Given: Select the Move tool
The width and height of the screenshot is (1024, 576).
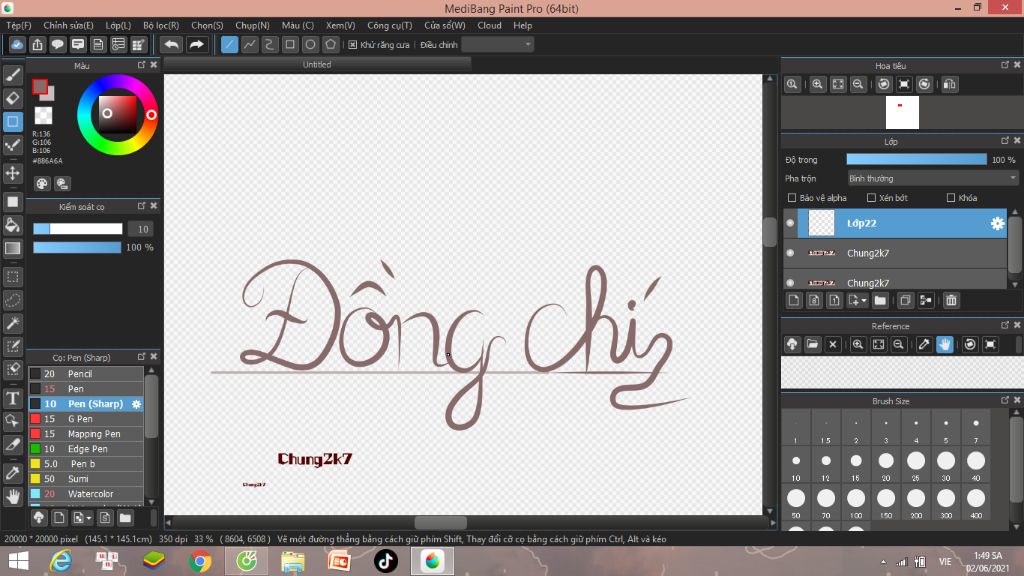Looking at the screenshot, I should point(12,173).
